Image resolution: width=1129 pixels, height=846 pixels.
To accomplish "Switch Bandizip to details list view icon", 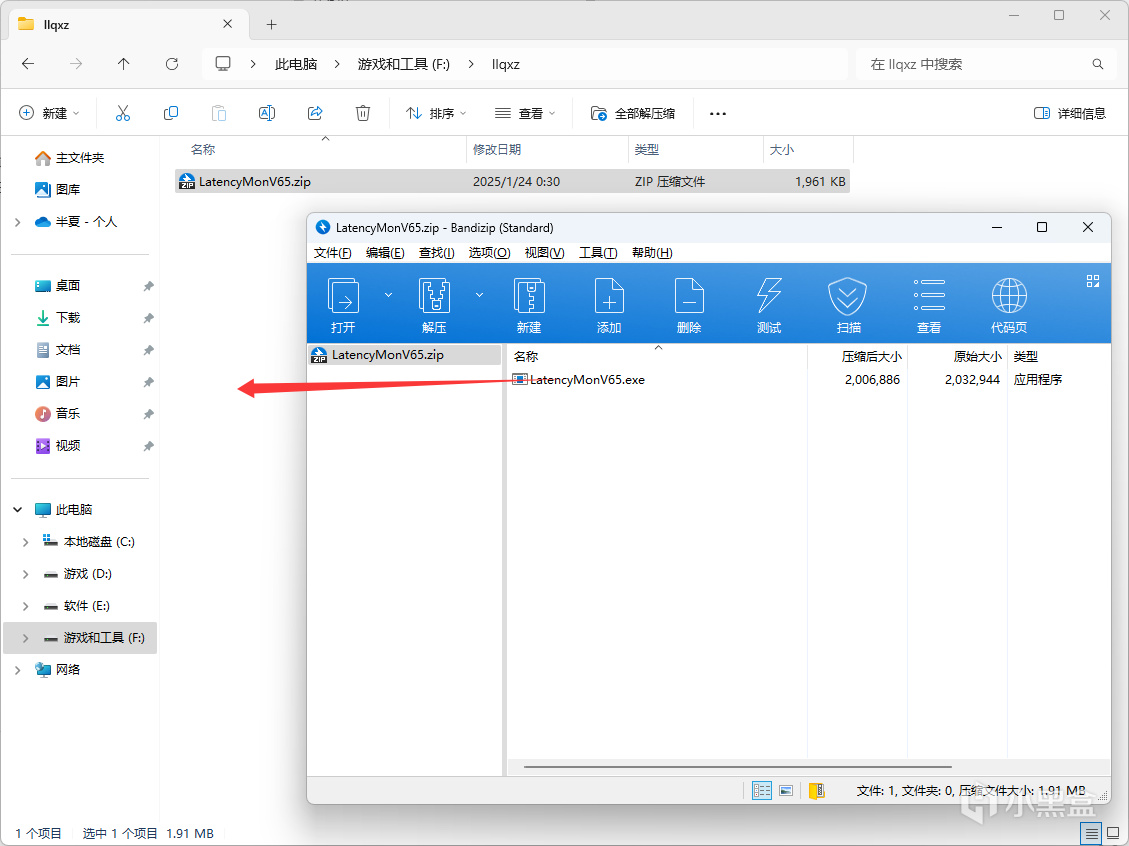I will tap(762, 791).
